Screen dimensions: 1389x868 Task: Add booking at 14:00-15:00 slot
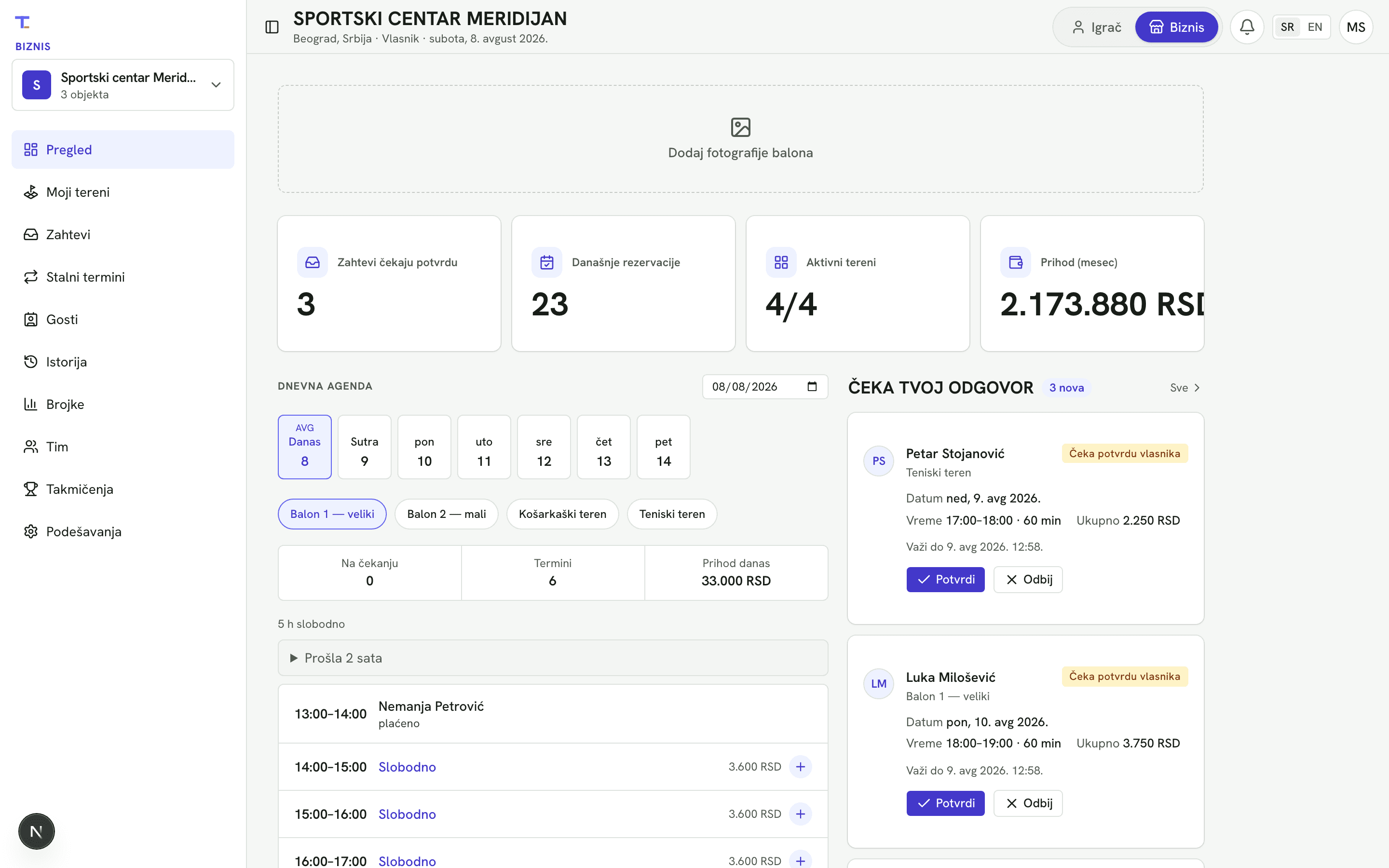(800, 767)
